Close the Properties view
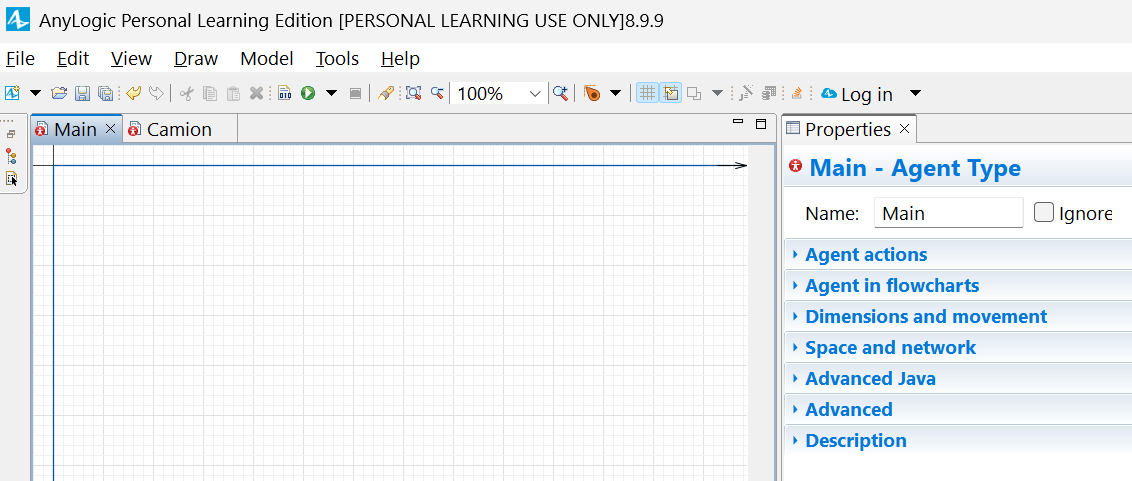 [905, 129]
